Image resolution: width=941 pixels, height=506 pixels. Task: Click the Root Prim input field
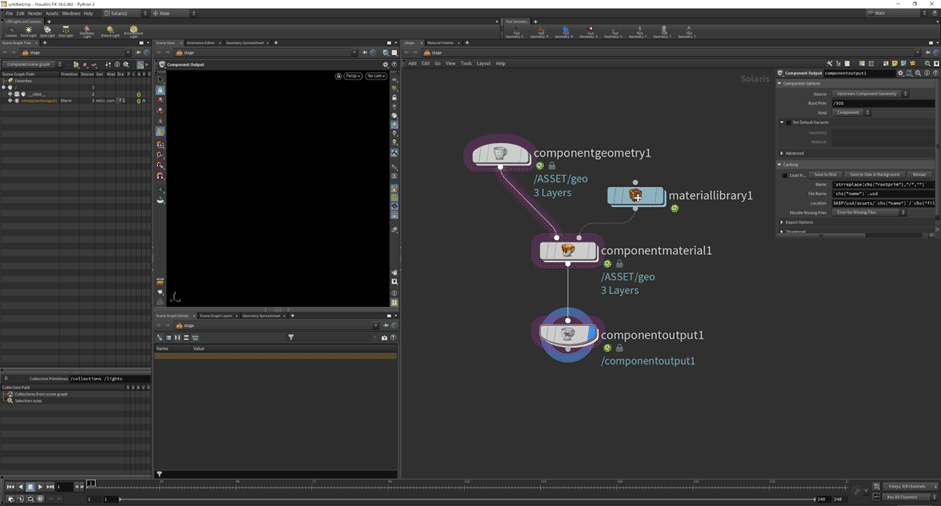coord(882,103)
